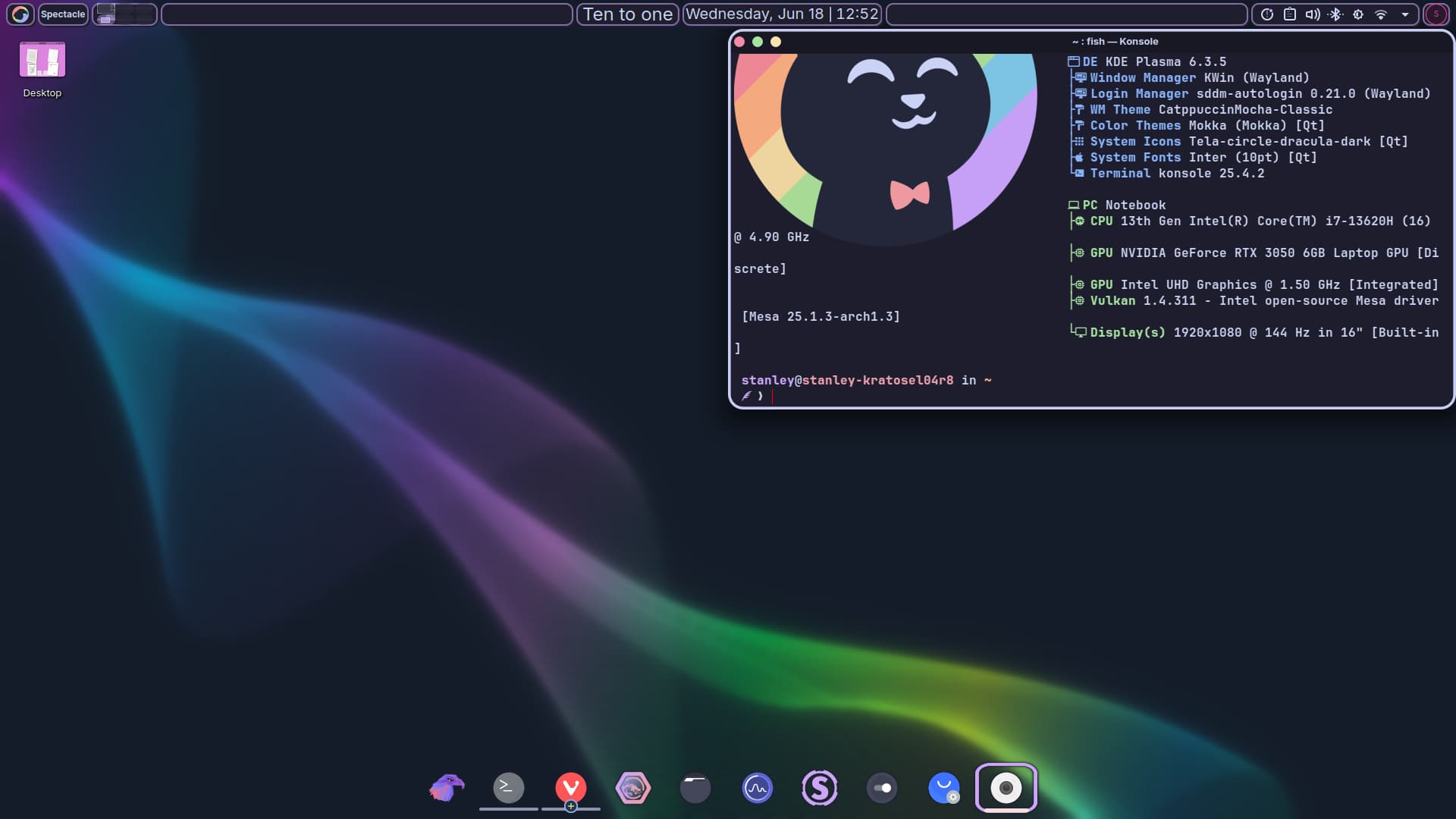Click the Konsole title '~ : fish — Konsole'
Image resolution: width=1456 pixels, height=819 pixels.
[x=1115, y=42]
